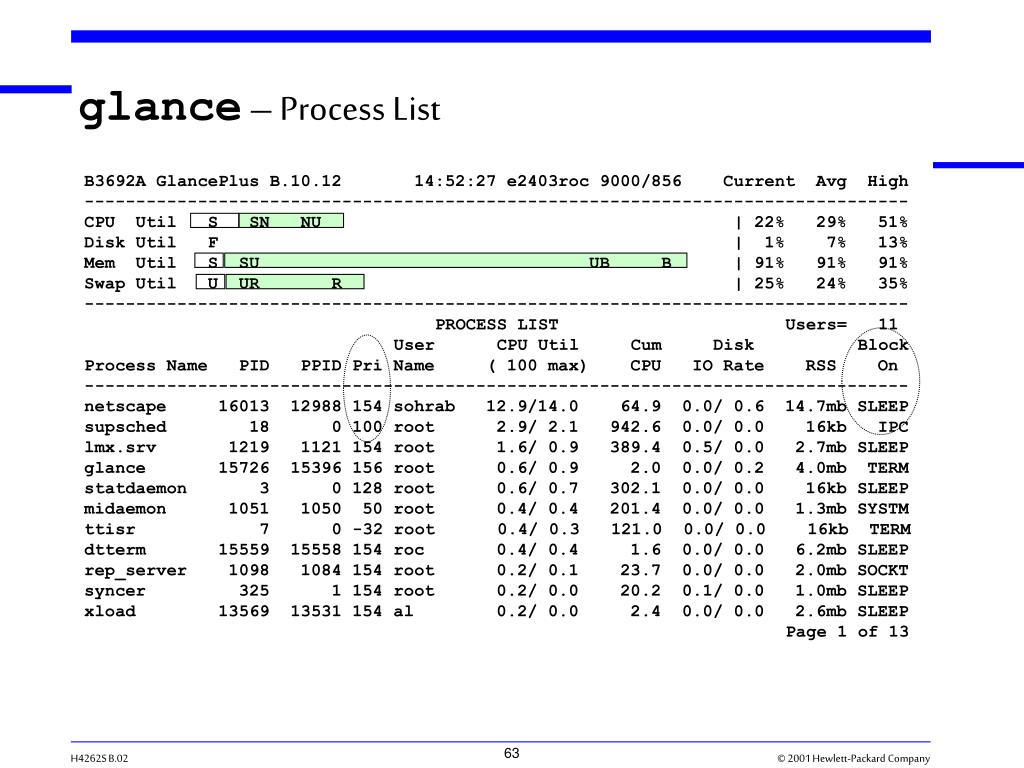Screen dimensions: 1024x768
Task: Click the Pri column header
Action: [x=367, y=366]
